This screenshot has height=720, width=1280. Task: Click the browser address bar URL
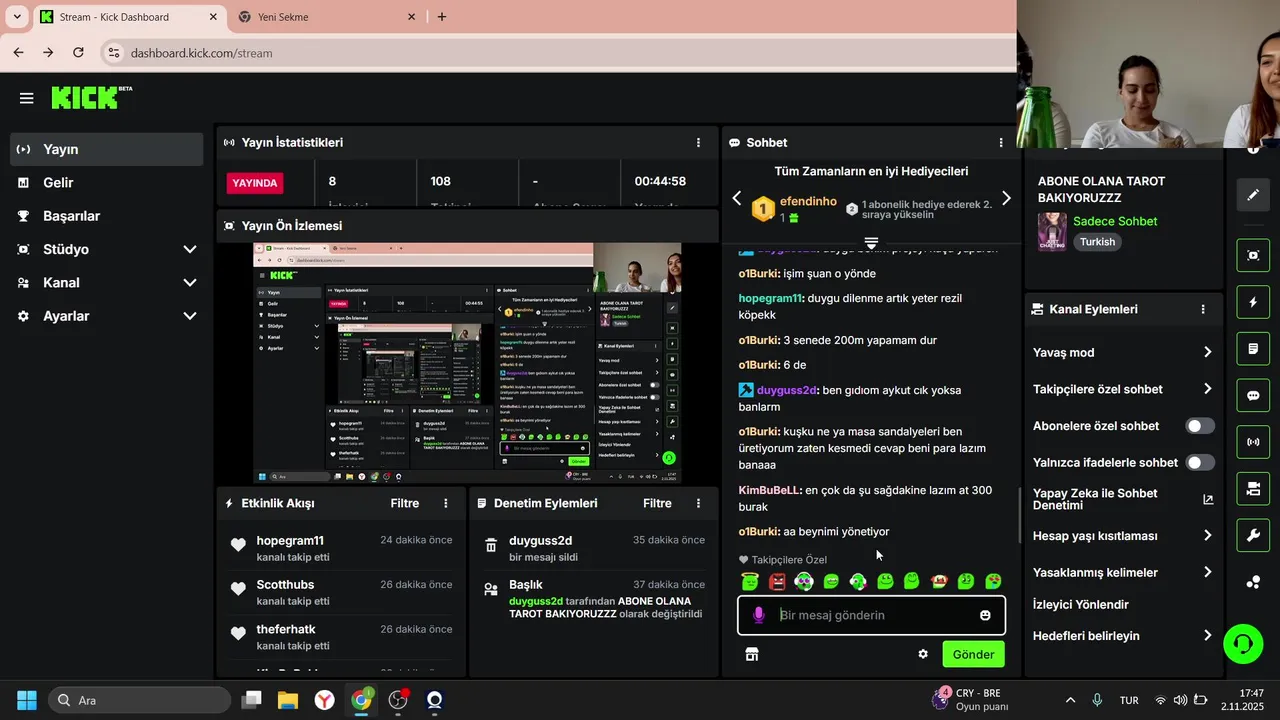(201, 53)
